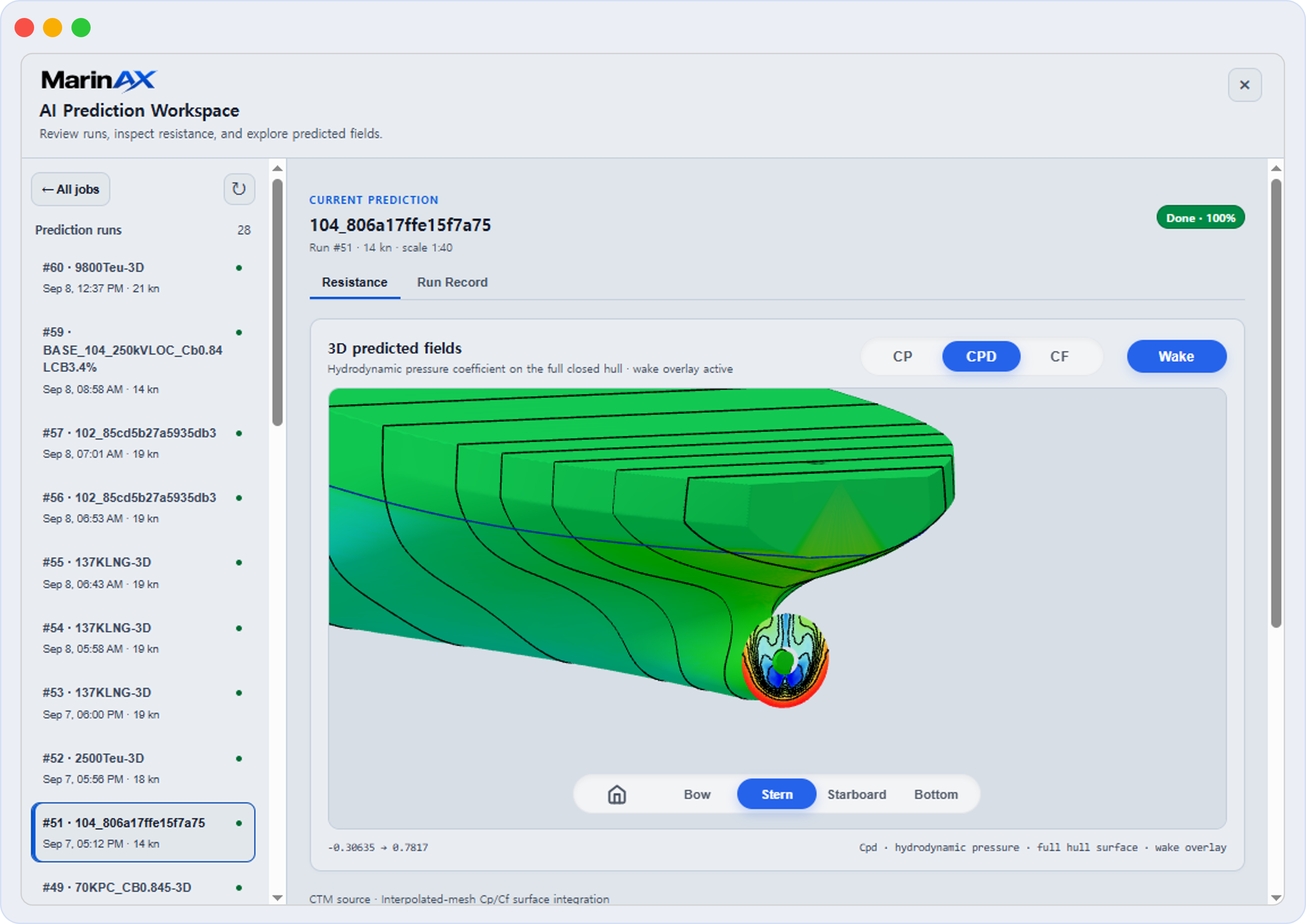Click the status dot of run #52
Screen dimensions: 1306x924
point(239,759)
